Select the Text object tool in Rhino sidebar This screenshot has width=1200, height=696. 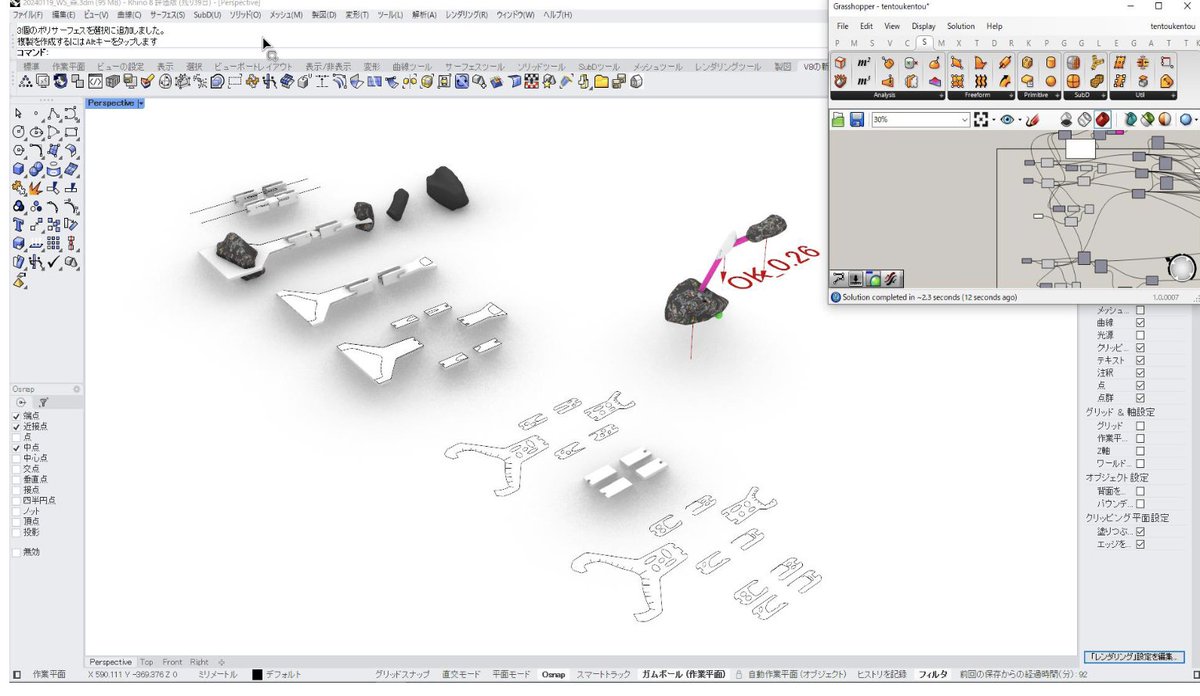click(x=18, y=224)
